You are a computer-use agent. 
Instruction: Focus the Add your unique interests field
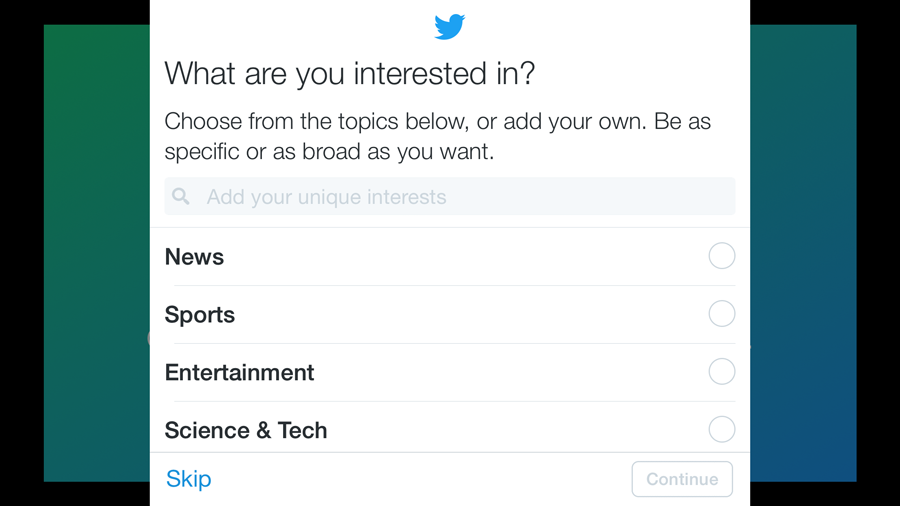[x=449, y=196]
